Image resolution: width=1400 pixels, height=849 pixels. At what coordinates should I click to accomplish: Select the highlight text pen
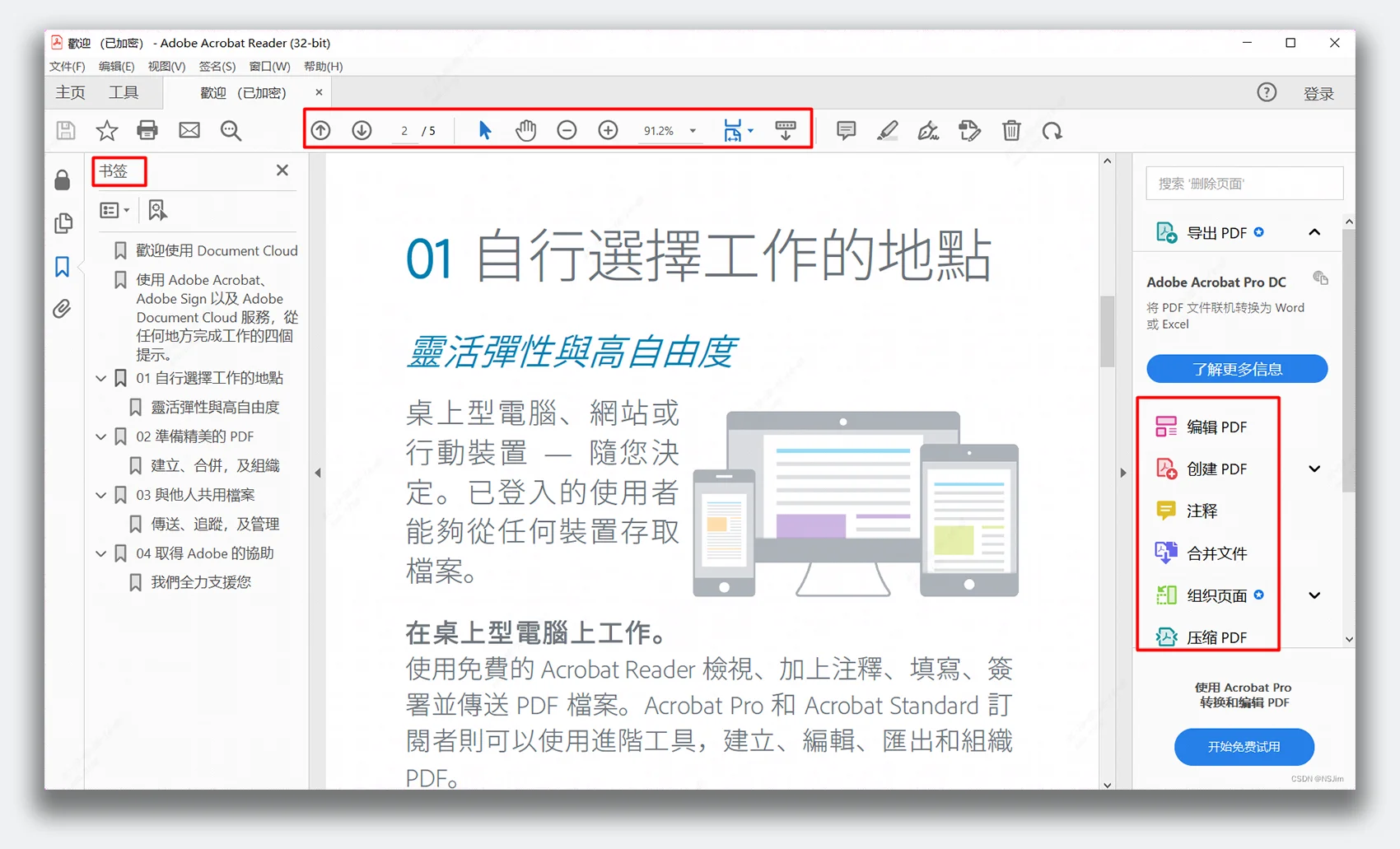click(x=887, y=130)
